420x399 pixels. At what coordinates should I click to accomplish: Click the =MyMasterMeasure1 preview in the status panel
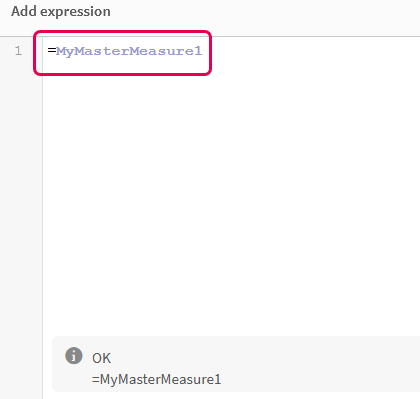156,379
